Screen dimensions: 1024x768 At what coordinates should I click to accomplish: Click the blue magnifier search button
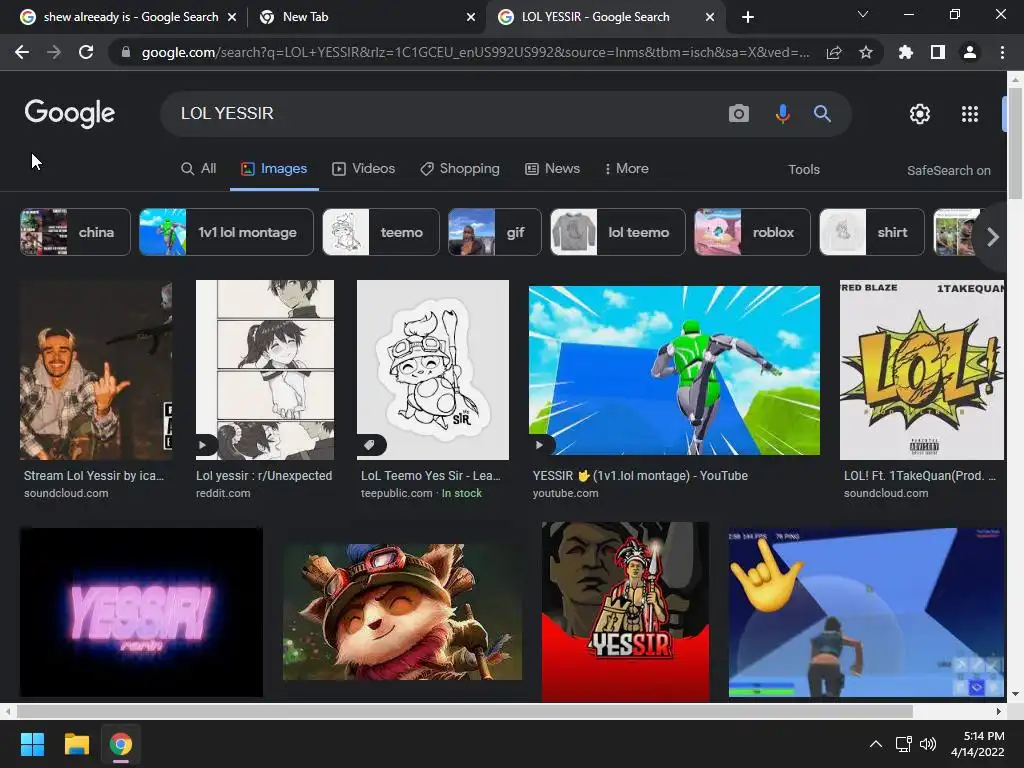[x=822, y=114]
